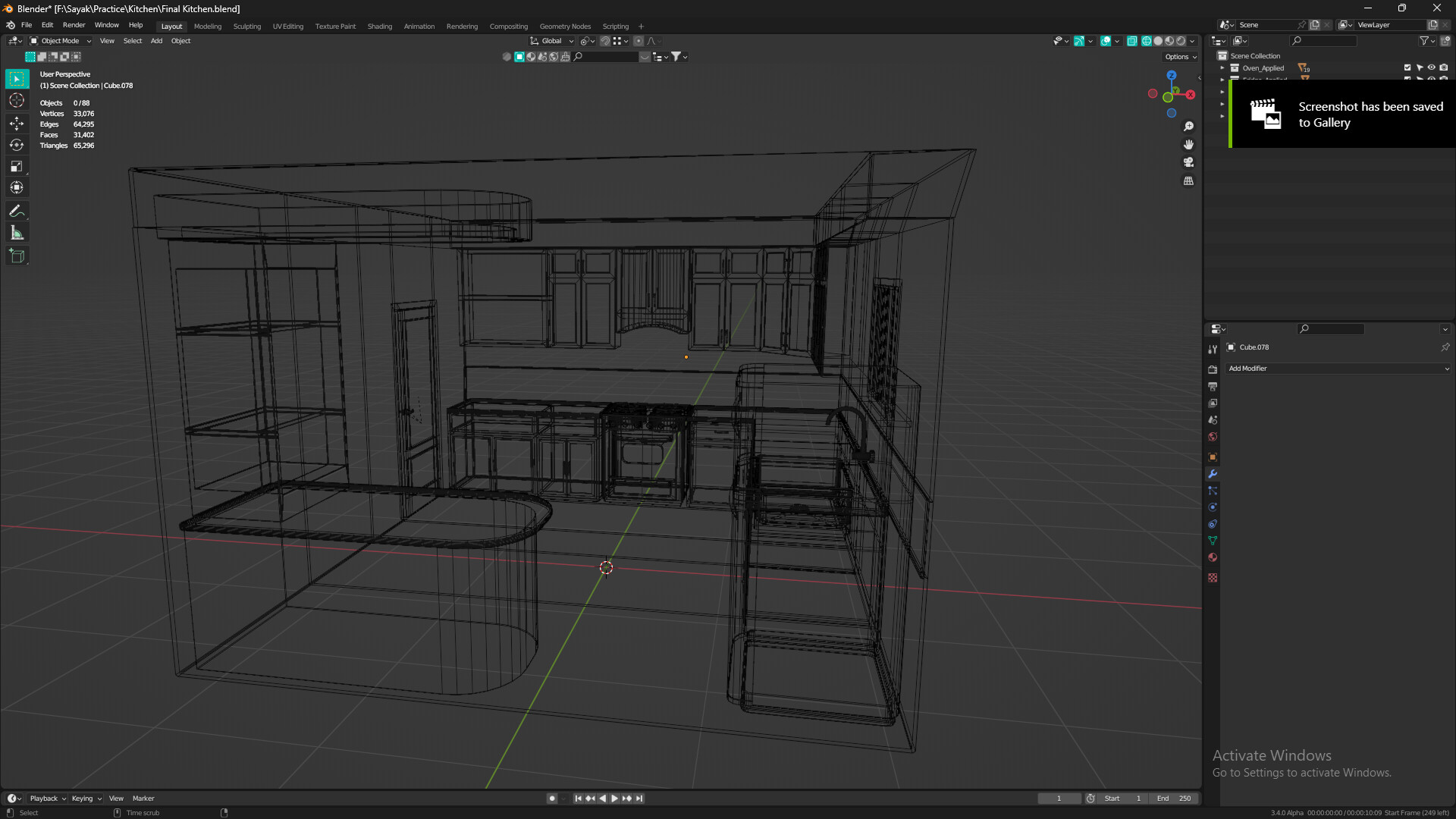Select the Annotate pencil tool
This screenshot has height=819, width=1456.
pos(17,212)
